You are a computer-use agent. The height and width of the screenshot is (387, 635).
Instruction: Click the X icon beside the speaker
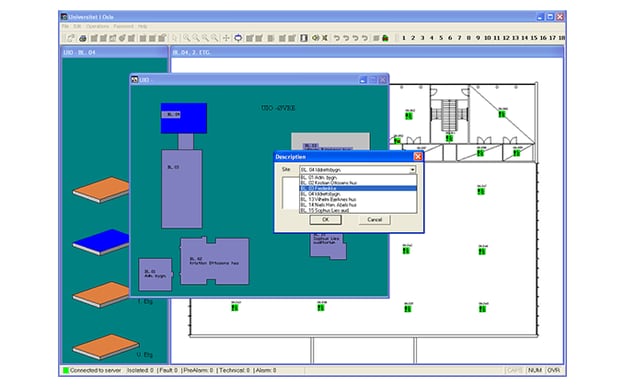point(325,38)
